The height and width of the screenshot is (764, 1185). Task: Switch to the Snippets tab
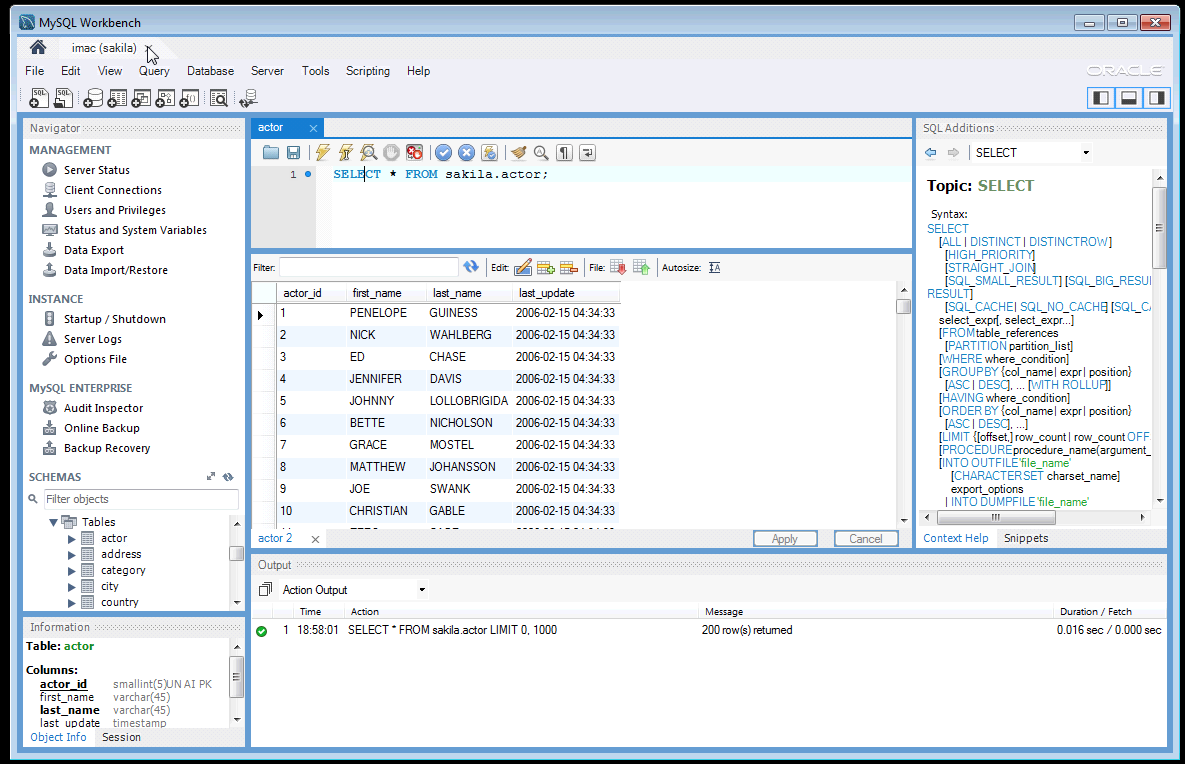1026,538
